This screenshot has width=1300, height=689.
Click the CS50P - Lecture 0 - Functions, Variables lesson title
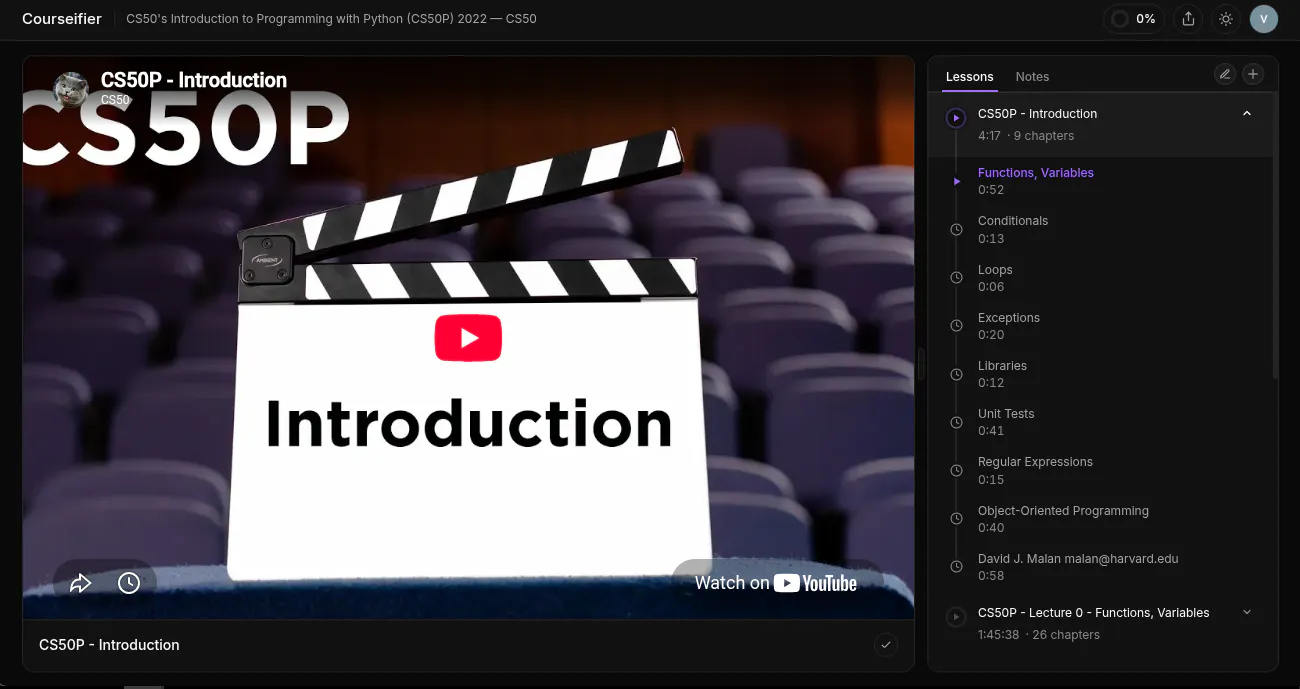(1094, 613)
